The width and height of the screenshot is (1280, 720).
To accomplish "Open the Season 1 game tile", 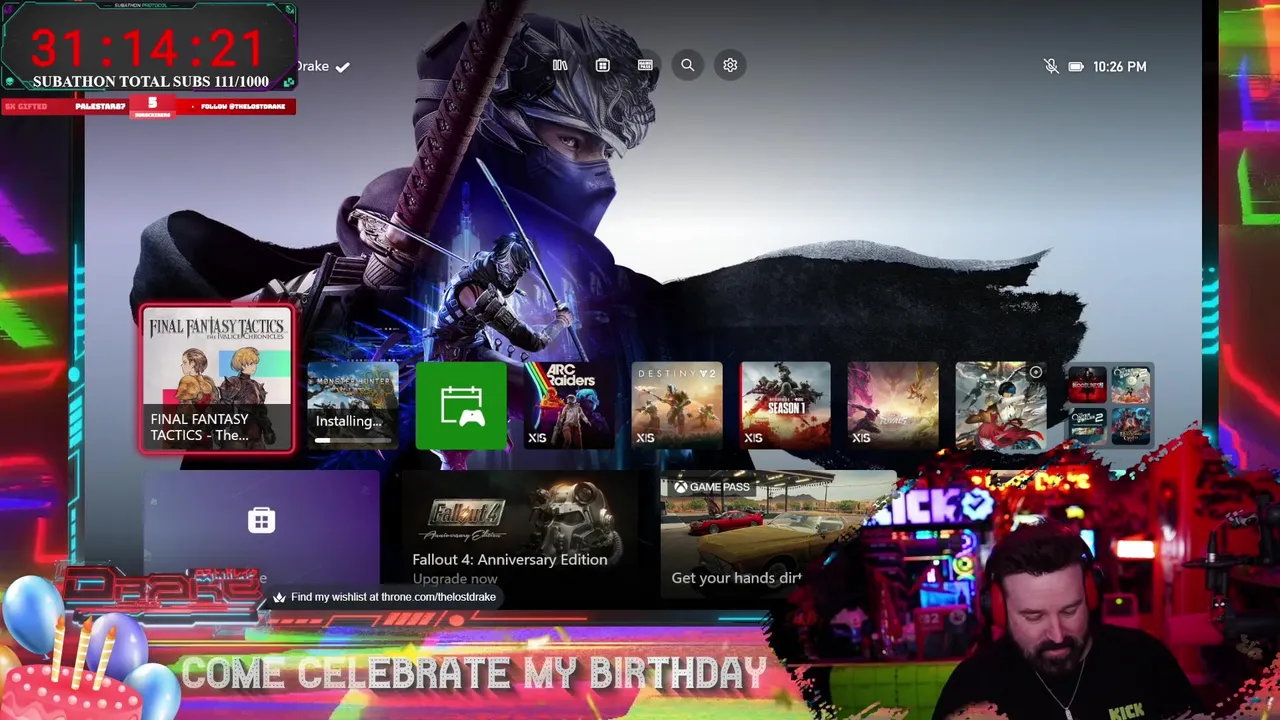I will click(785, 405).
